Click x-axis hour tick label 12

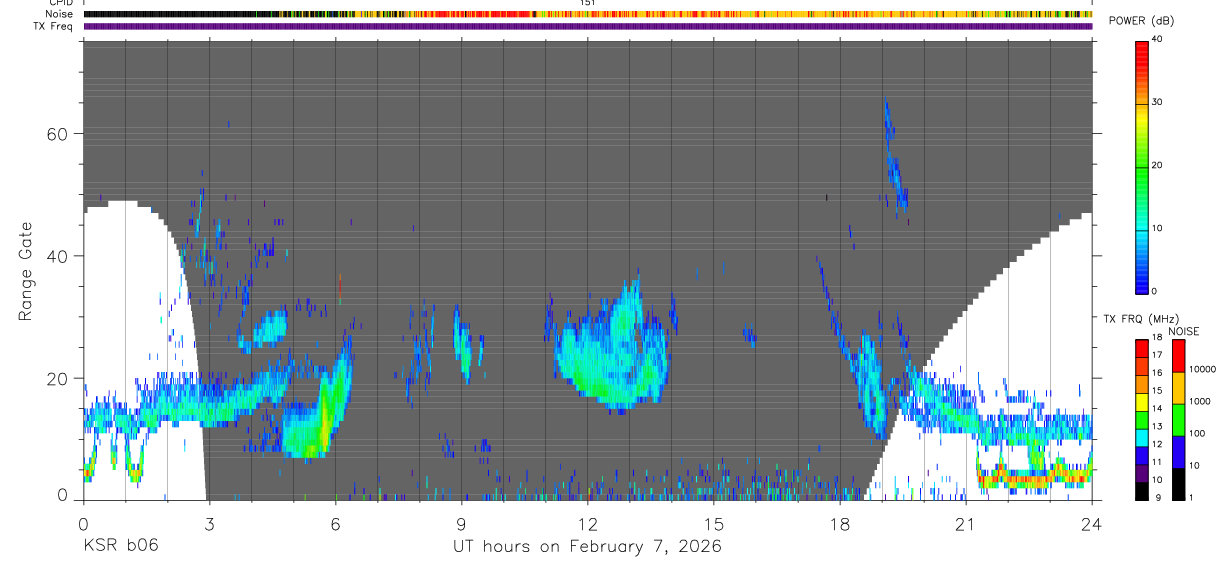[x=588, y=523]
